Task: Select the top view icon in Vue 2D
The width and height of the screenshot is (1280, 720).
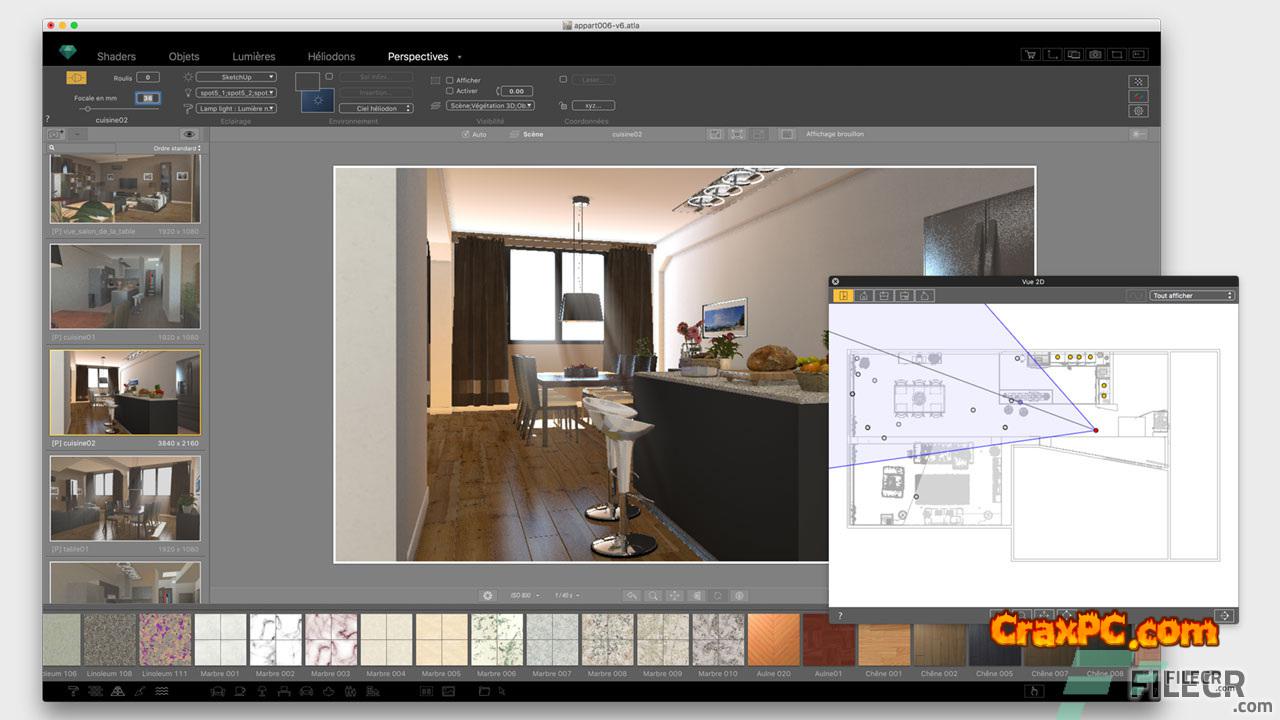Action: click(843, 296)
